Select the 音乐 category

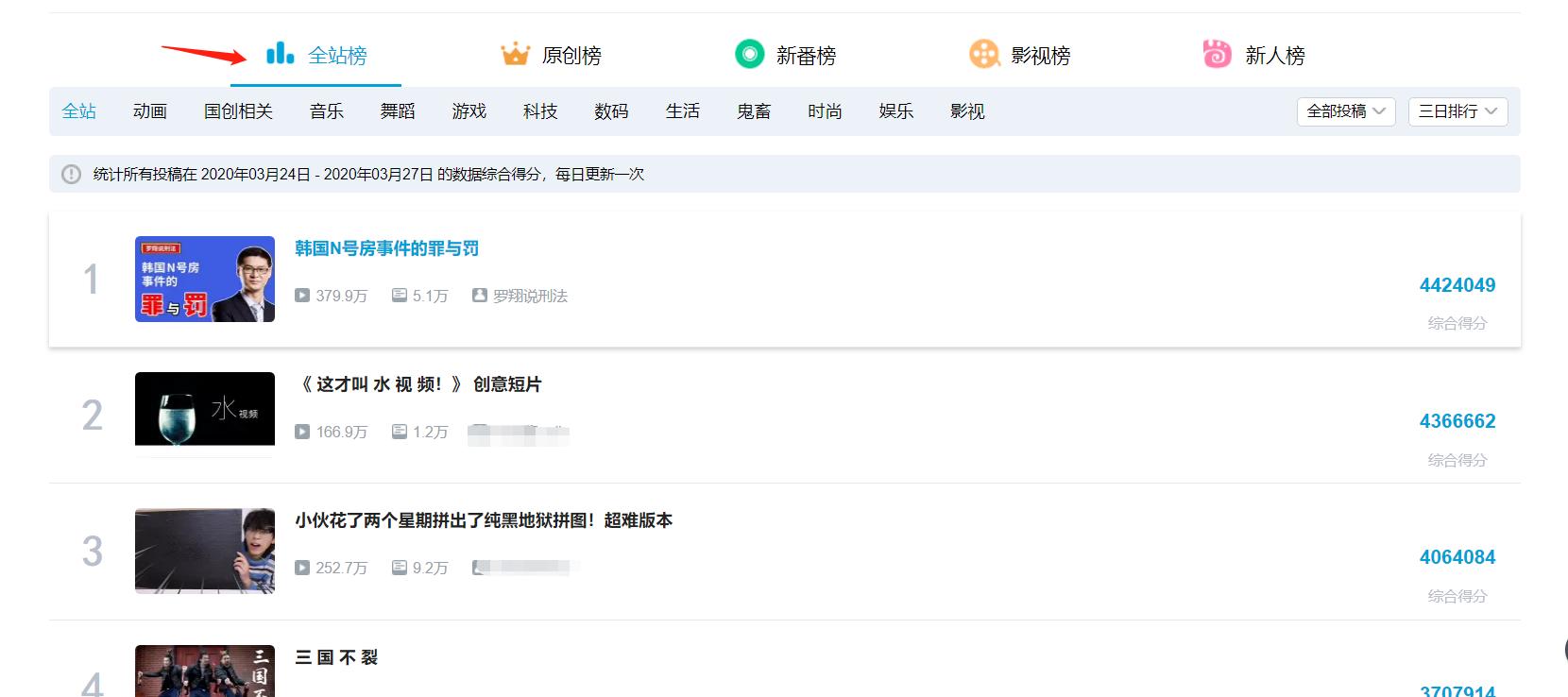[x=327, y=111]
